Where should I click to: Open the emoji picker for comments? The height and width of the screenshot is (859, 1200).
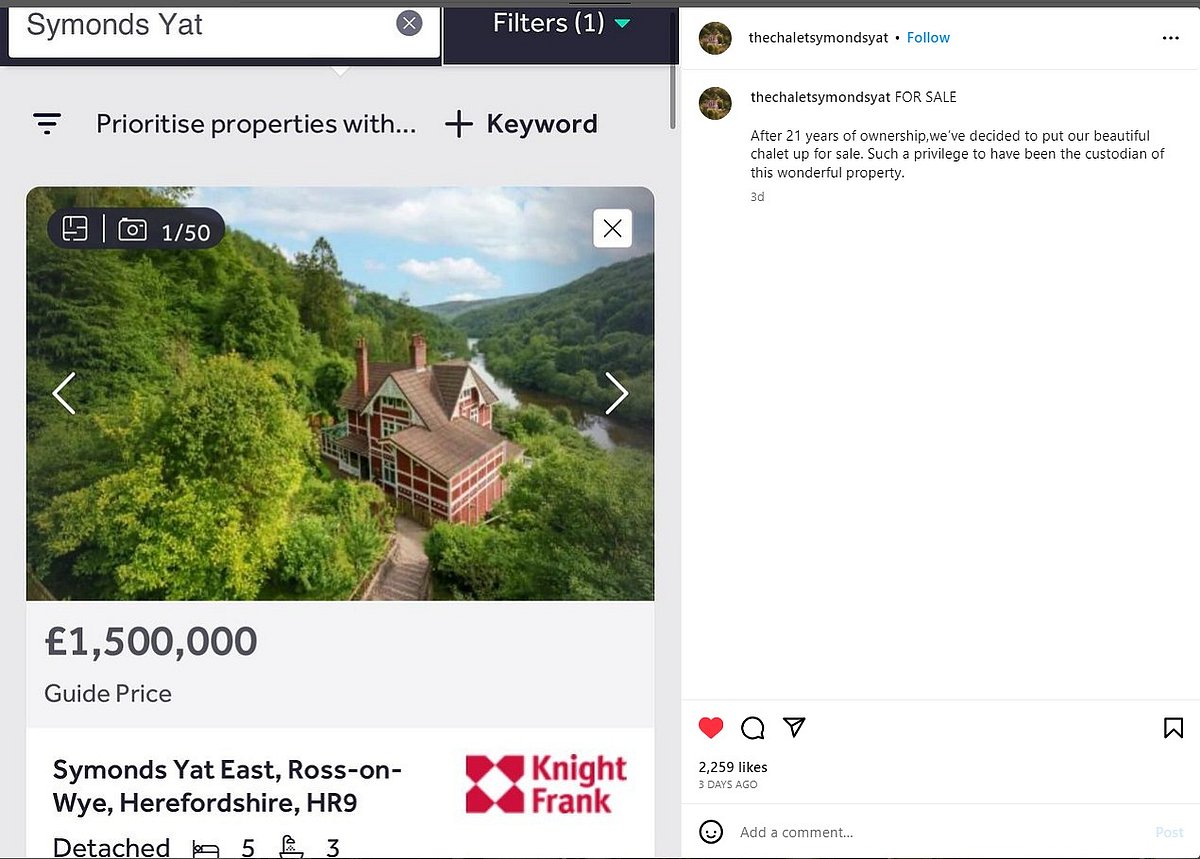click(x=711, y=832)
